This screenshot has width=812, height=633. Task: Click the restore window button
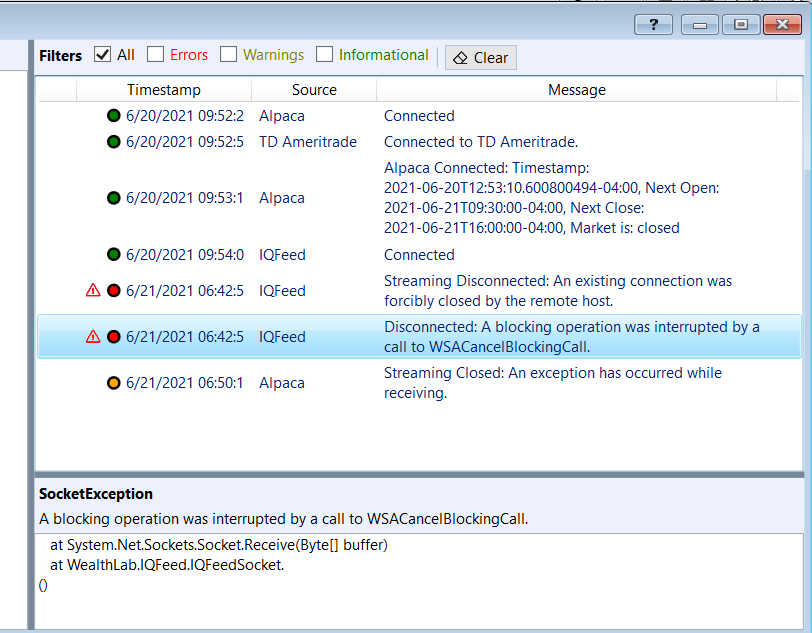pyautogui.click(x=741, y=24)
